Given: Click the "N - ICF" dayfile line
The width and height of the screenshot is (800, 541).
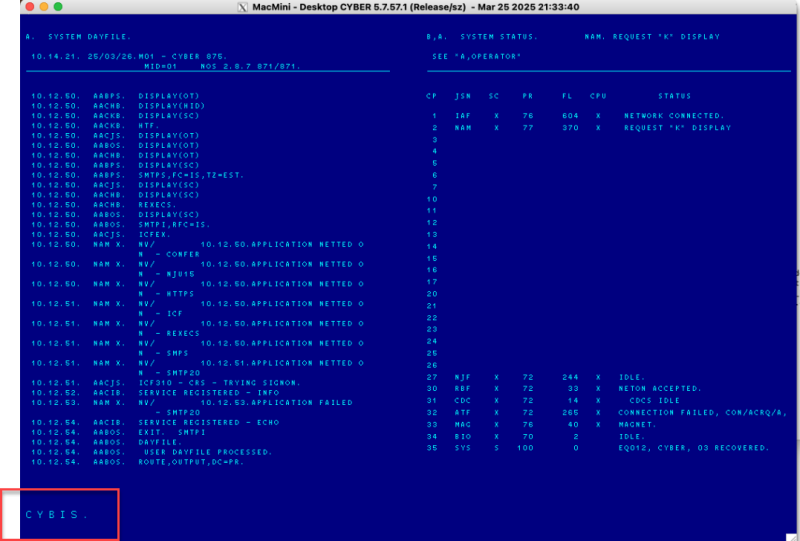Looking at the screenshot, I should [x=160, y=313].
